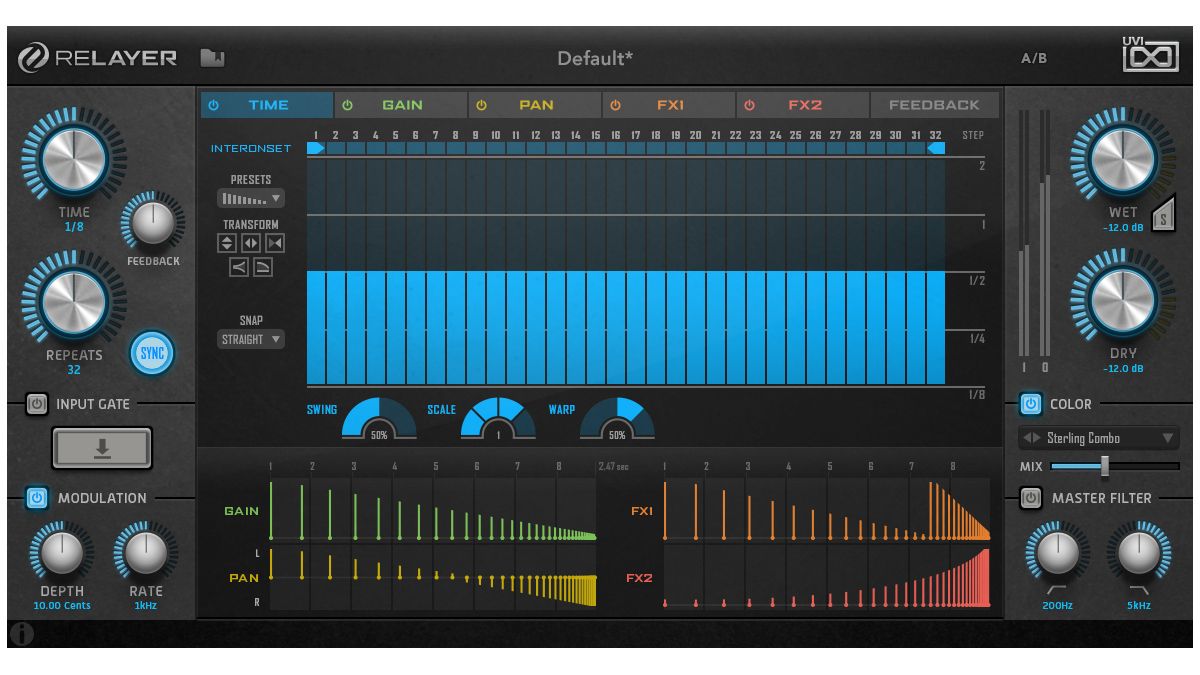Click the 10.00 Cents depth value
The image size is (1200, 675).
(x=61, y=606)
